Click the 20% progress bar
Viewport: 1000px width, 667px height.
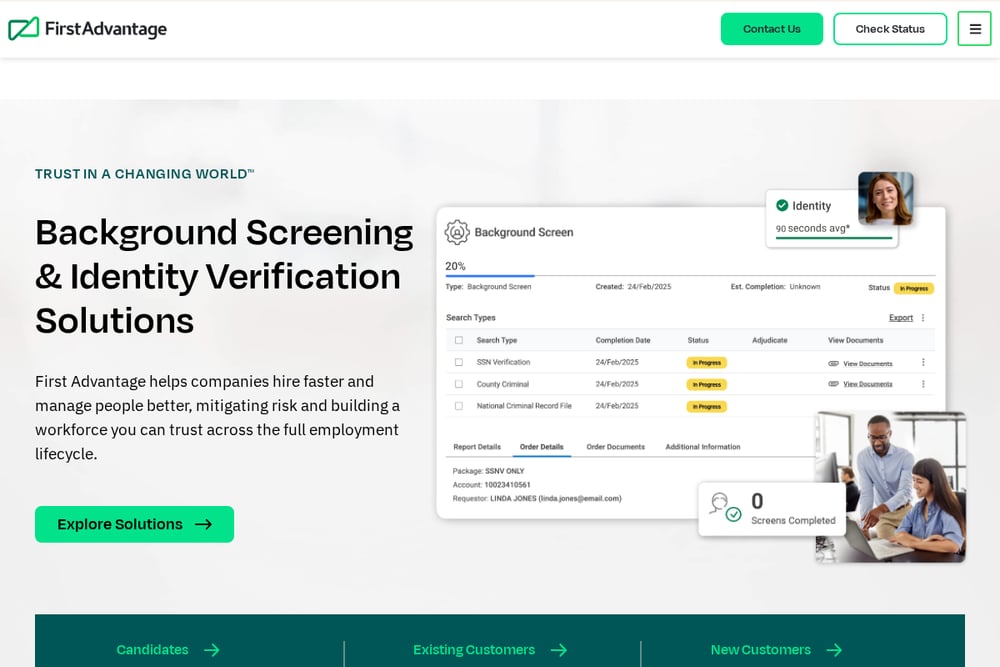pos(690,275)
